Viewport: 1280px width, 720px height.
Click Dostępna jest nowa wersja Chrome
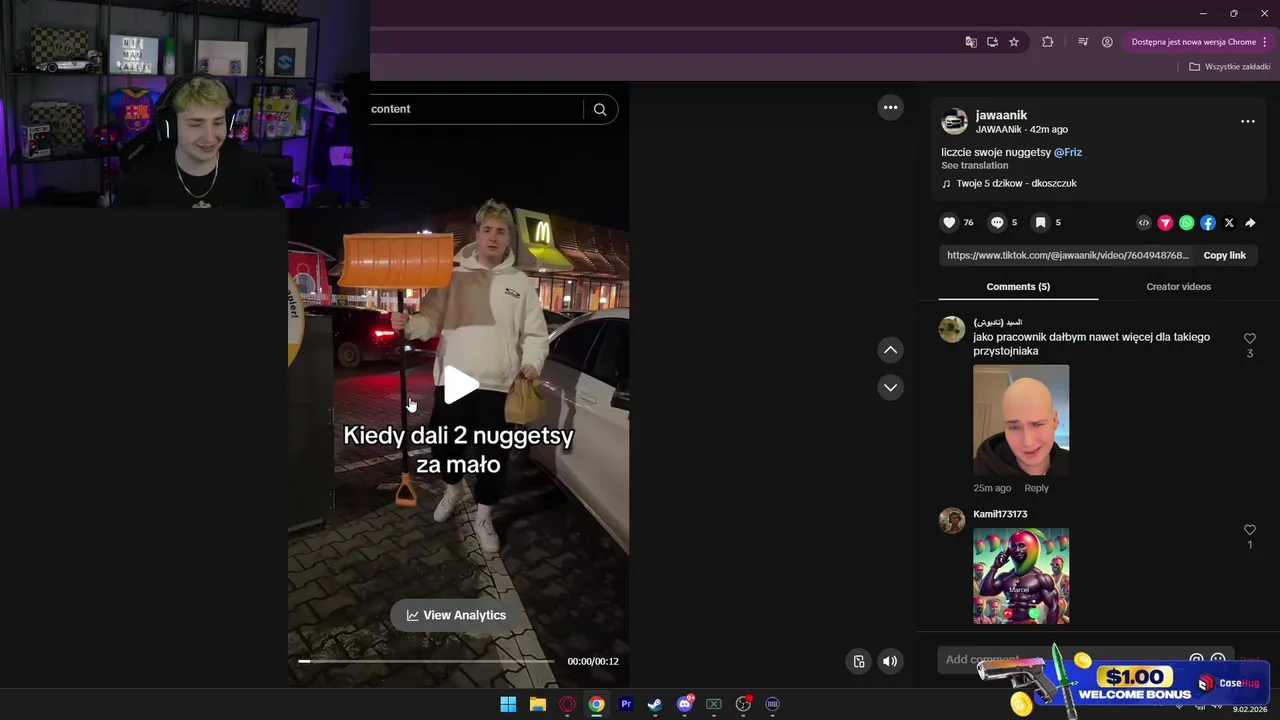[x=1194, y=42]
